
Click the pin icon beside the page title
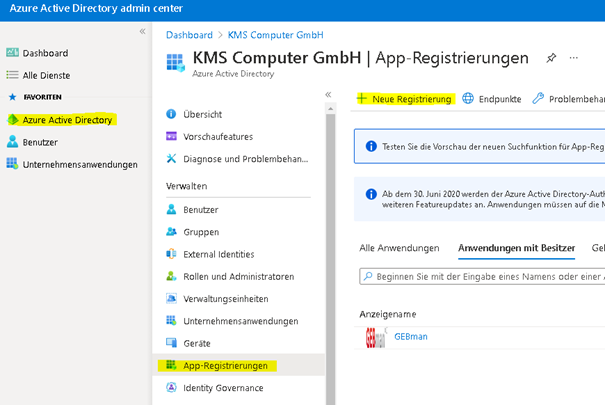point(550,59)
